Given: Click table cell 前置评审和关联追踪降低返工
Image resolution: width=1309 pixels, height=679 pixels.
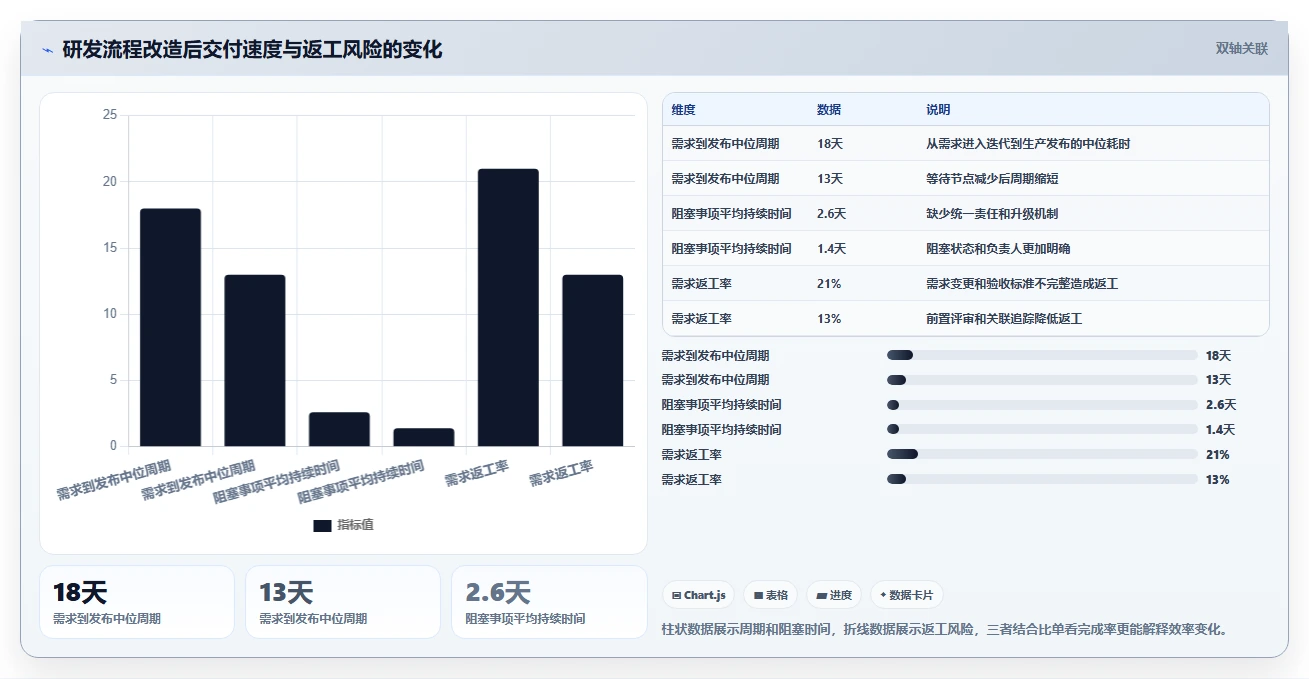Looking at the screenshot, I should point(1004,319).
